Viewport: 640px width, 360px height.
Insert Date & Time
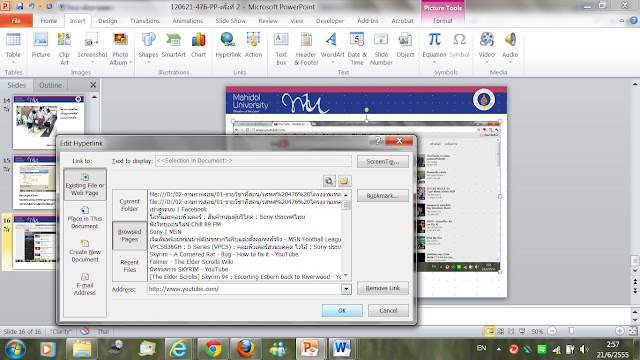coord(357,49)
